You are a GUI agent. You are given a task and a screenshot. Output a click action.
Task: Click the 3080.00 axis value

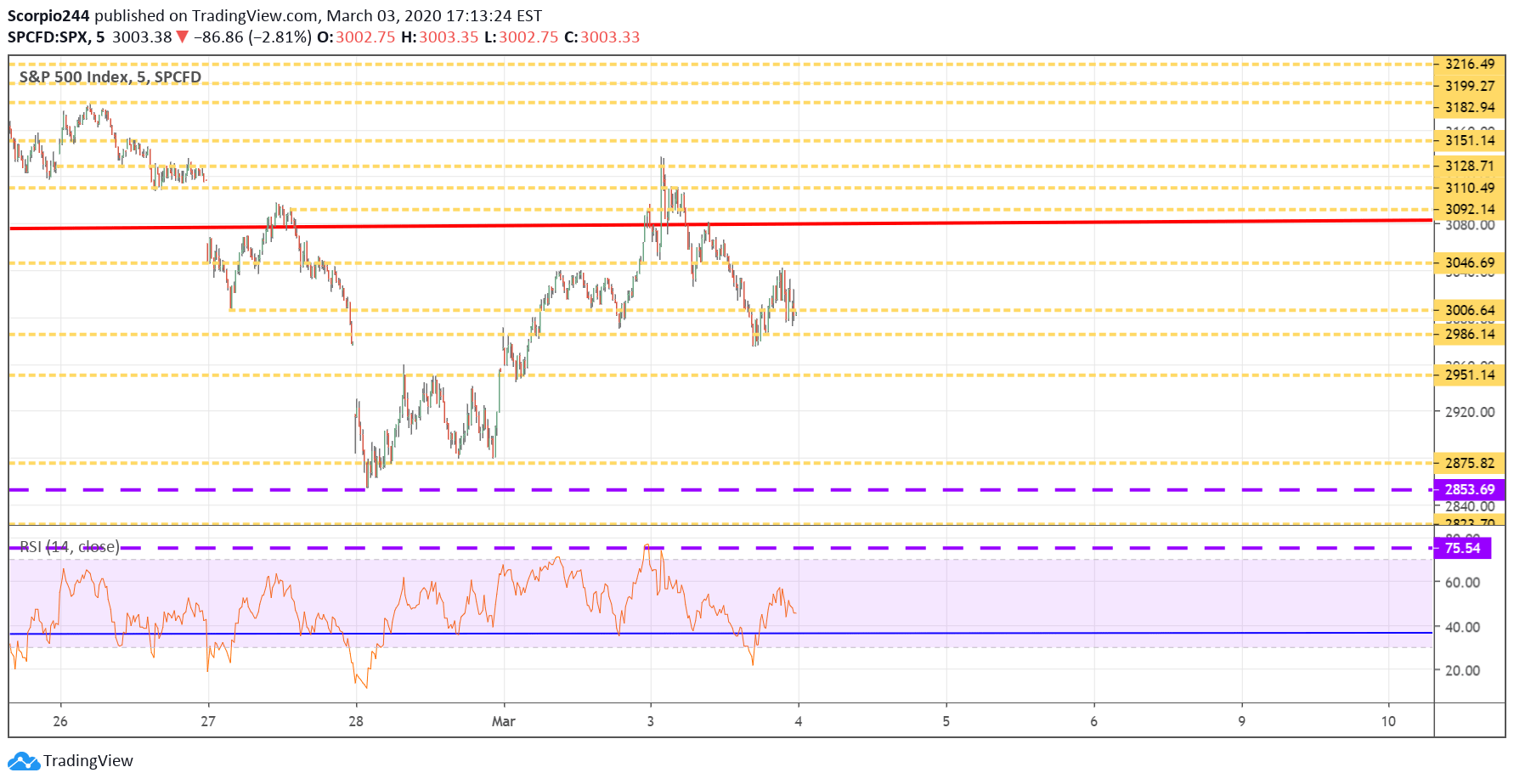[1470, 225]
